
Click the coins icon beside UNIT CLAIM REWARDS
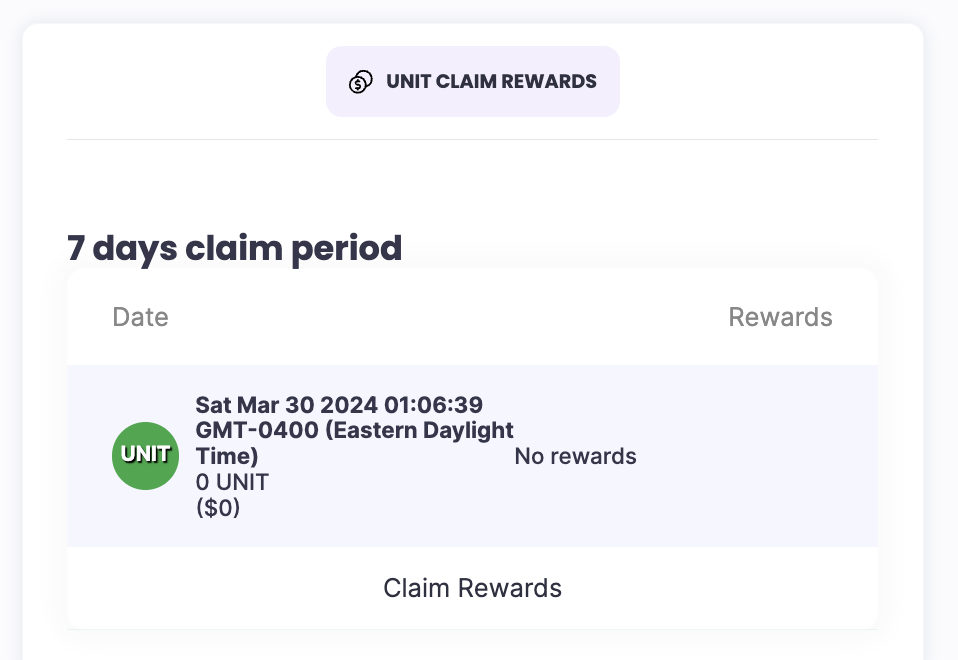coord(361,82)
